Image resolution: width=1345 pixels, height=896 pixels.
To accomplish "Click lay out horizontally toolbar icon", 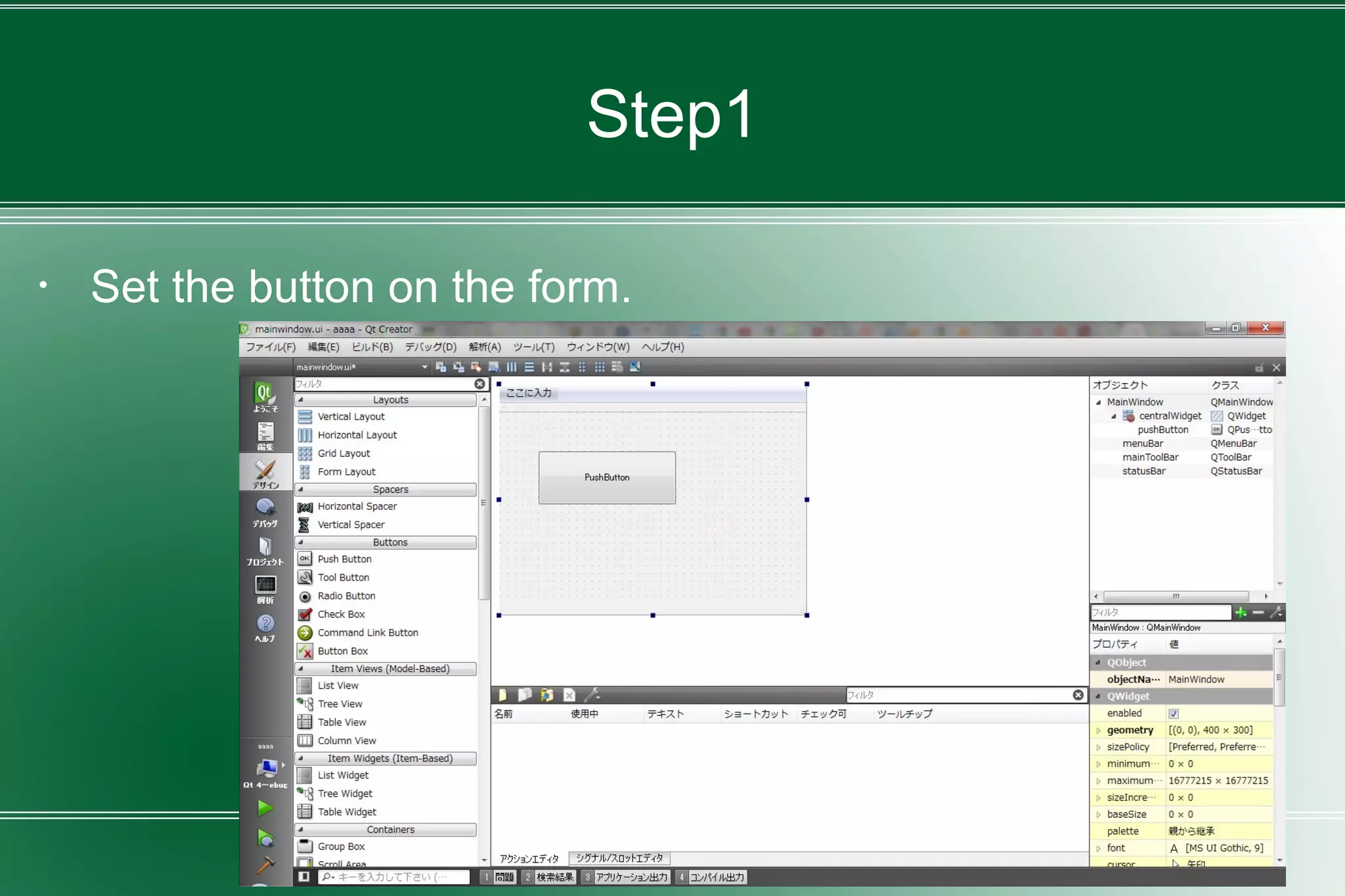I will 512,367.
